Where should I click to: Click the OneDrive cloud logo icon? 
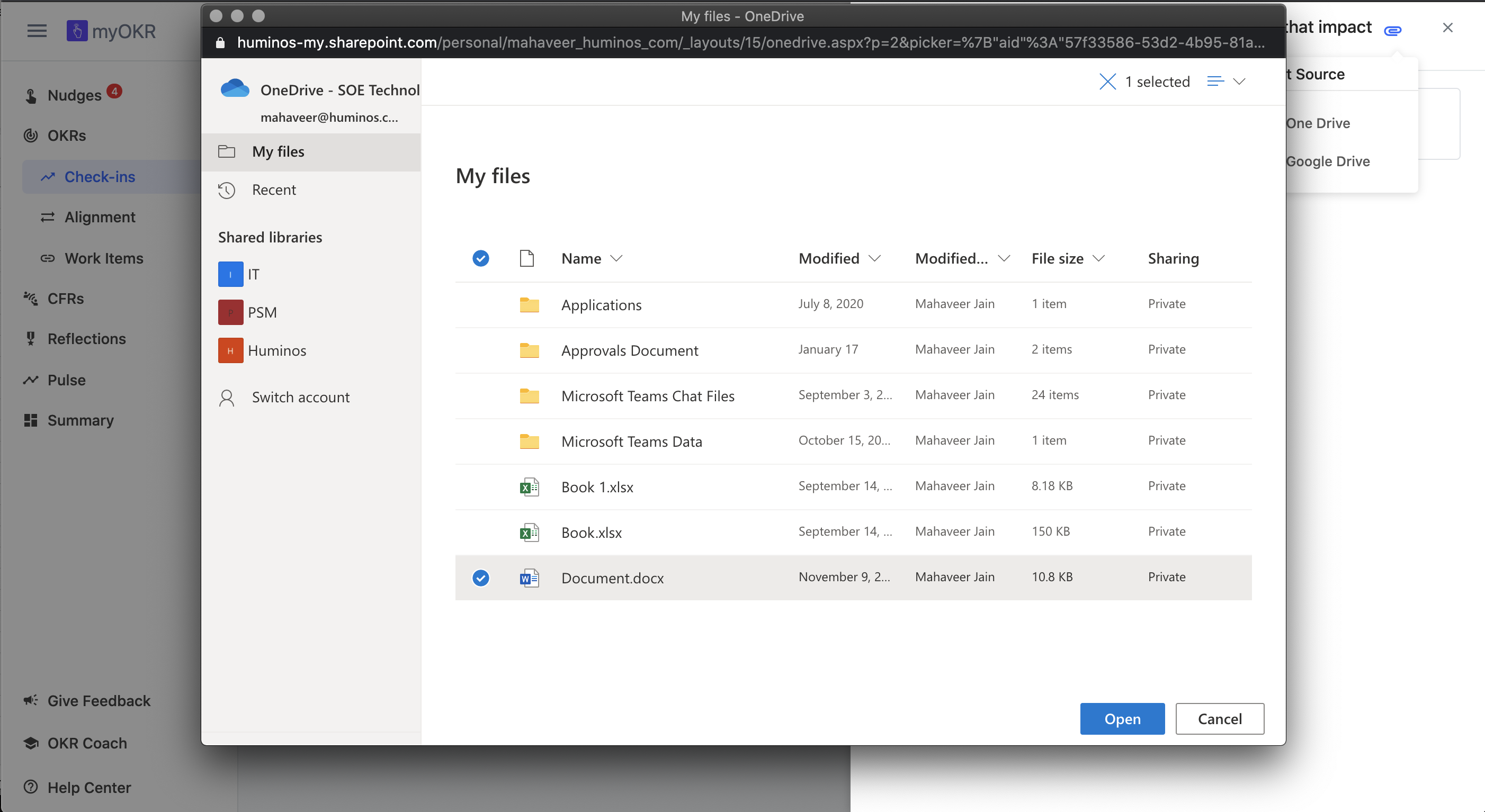[x=235, y=89]
